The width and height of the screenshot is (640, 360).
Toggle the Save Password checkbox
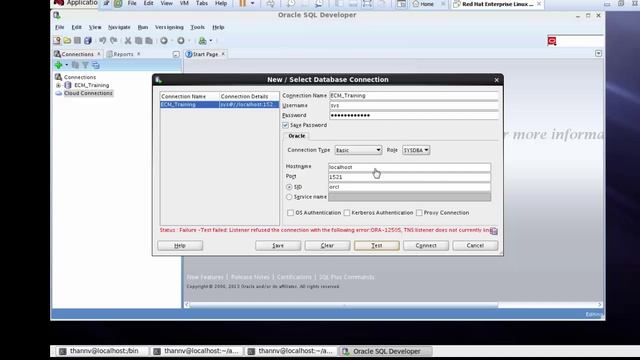(x=285, y=125)
